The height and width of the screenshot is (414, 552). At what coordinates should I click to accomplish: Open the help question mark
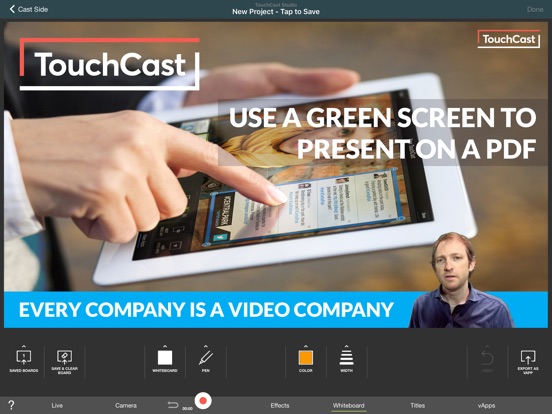[11, 405]
